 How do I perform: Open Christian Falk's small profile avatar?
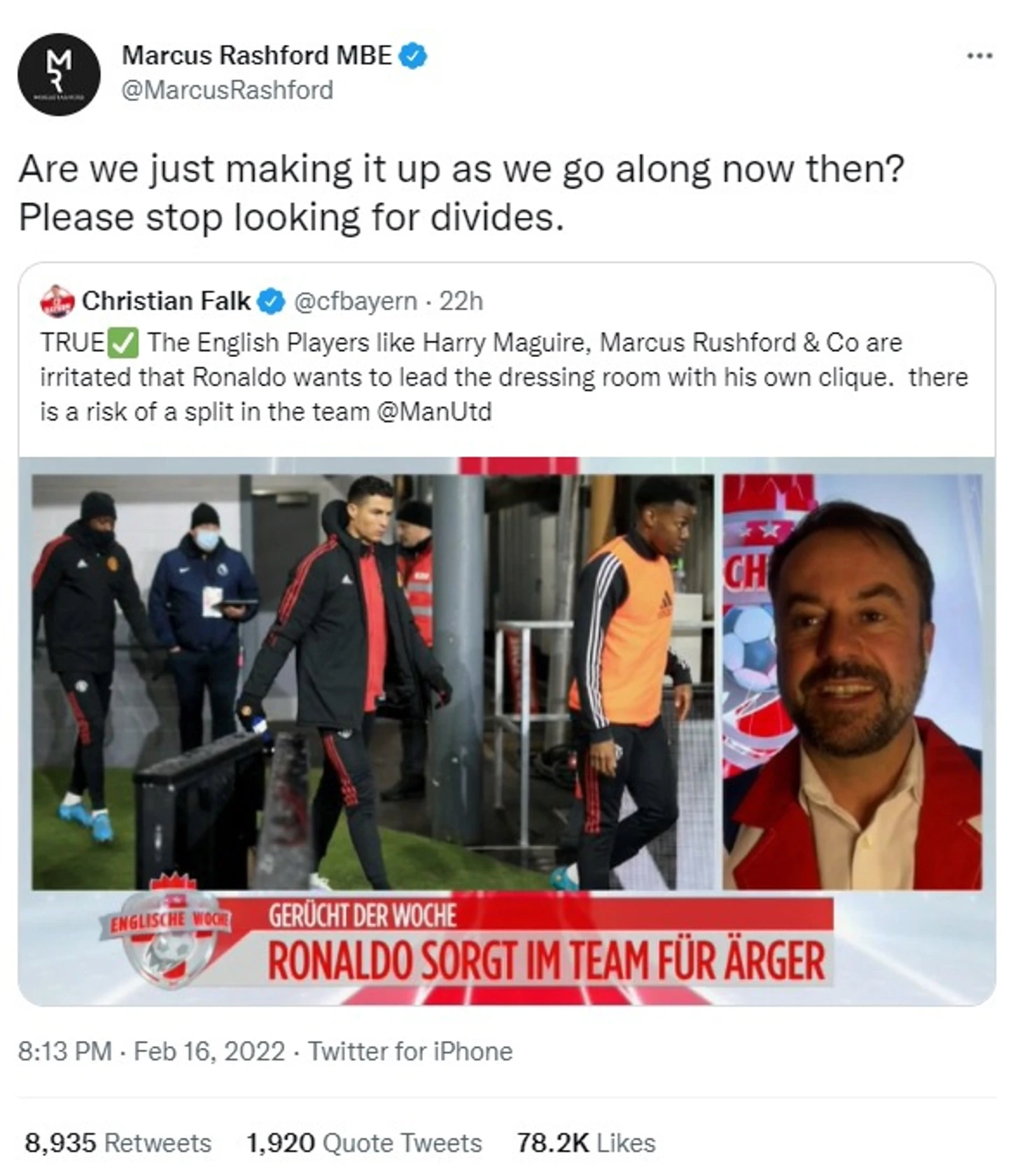(x=57, y=301)
